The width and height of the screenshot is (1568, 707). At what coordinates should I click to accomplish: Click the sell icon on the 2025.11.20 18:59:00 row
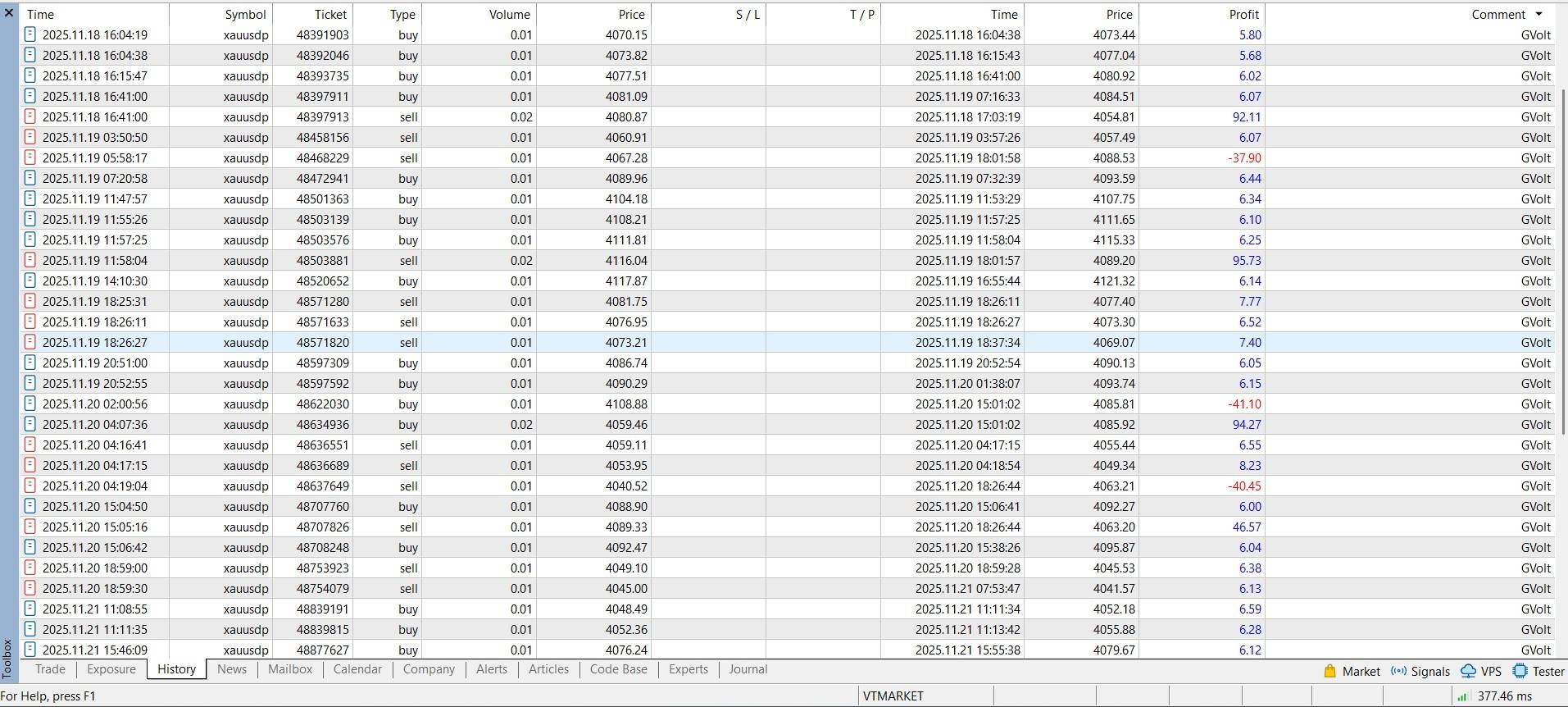tap(30, 568)
